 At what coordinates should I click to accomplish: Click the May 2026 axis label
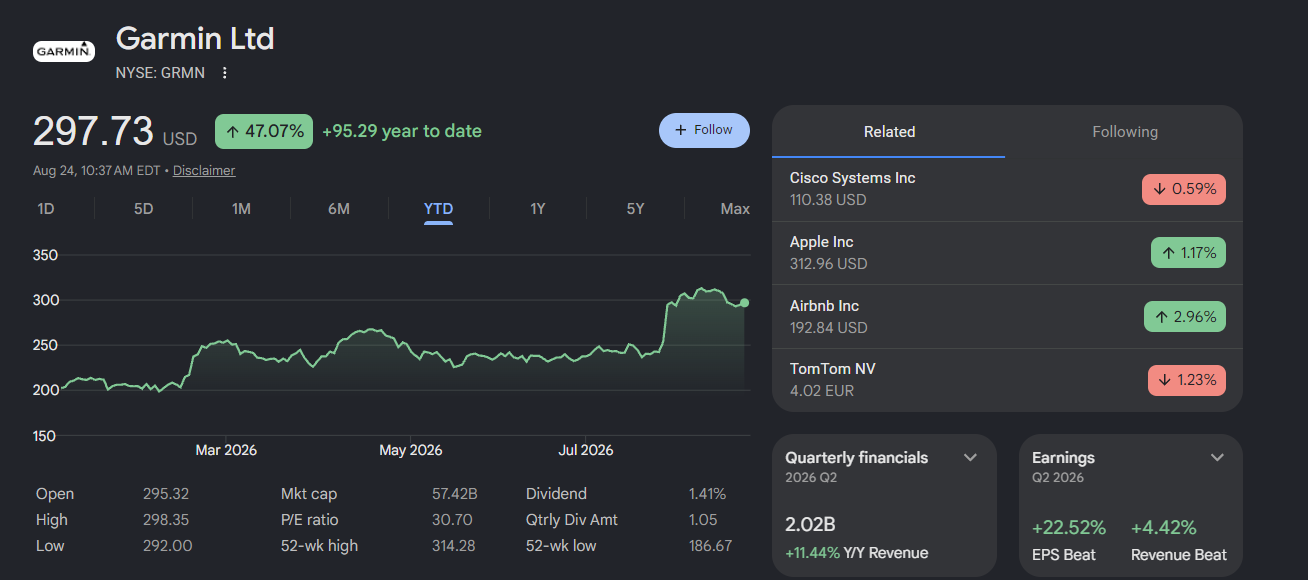(x=411, y=450)
